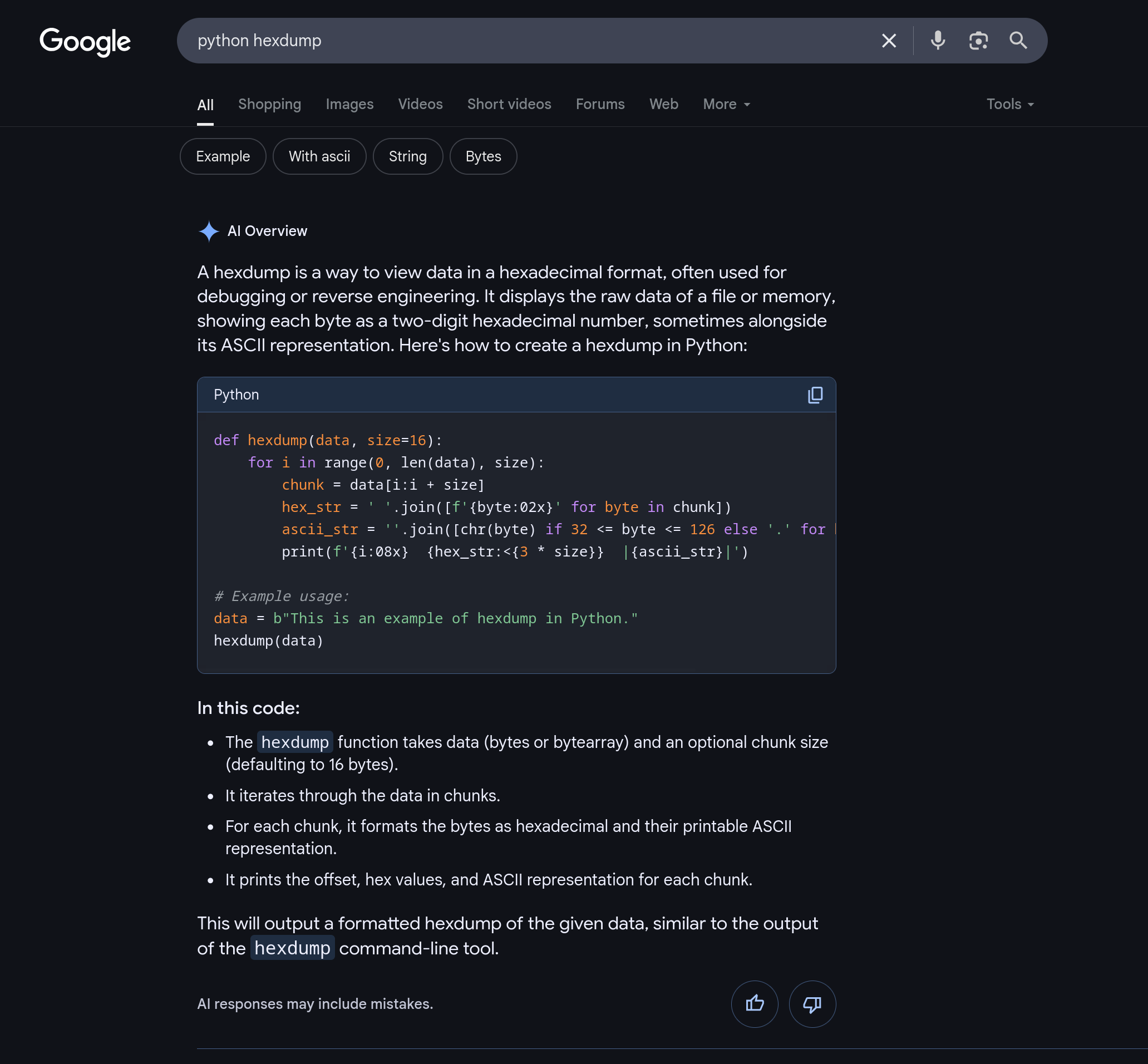Apply the Bytes search filter
This screenshot has height=1064, width=1148.
click(483, 156)
